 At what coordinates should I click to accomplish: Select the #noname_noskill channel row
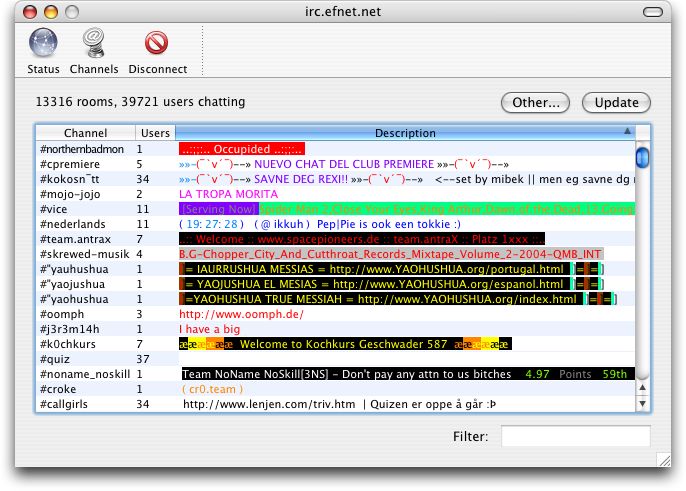click(336, 374)
